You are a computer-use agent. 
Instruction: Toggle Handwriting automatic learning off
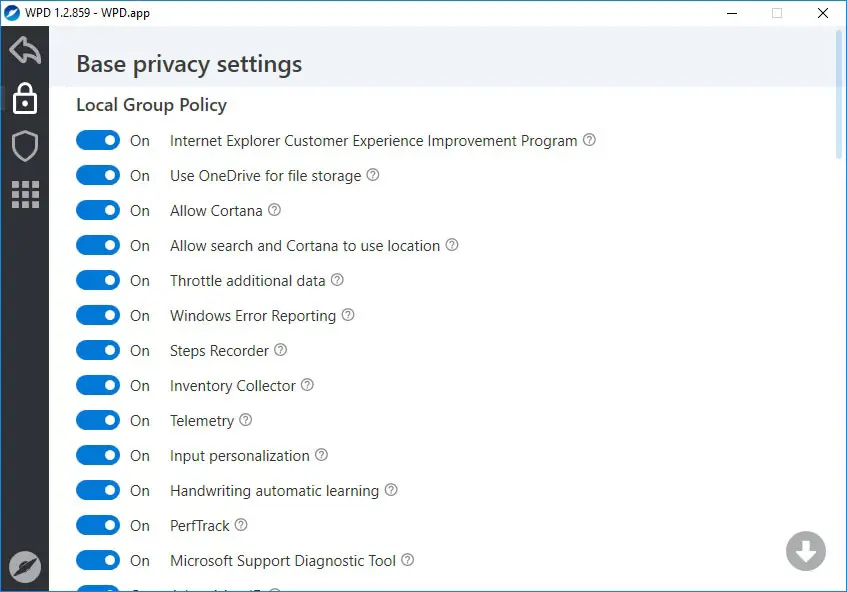[98, 491]
